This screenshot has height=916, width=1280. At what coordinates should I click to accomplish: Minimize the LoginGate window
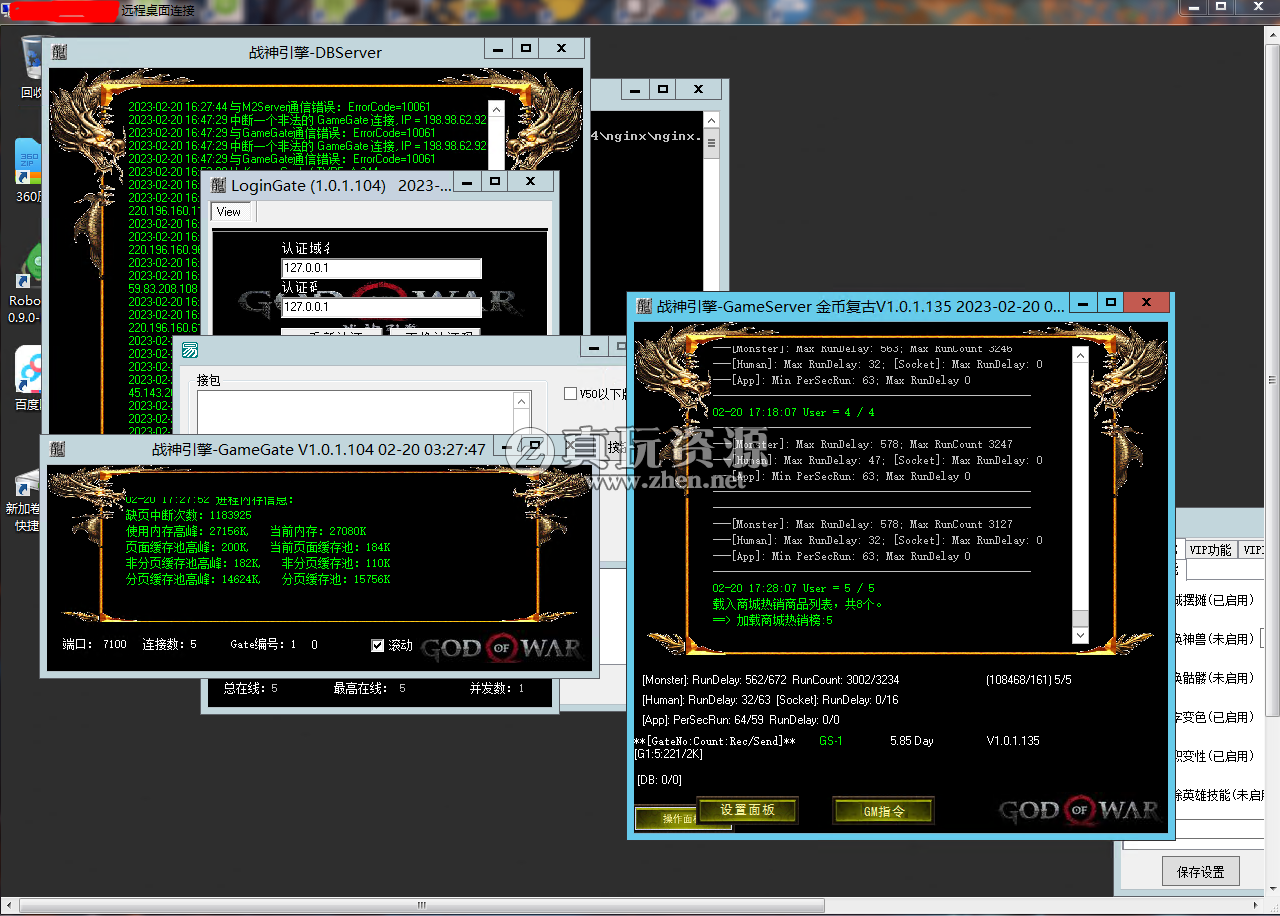466,181
